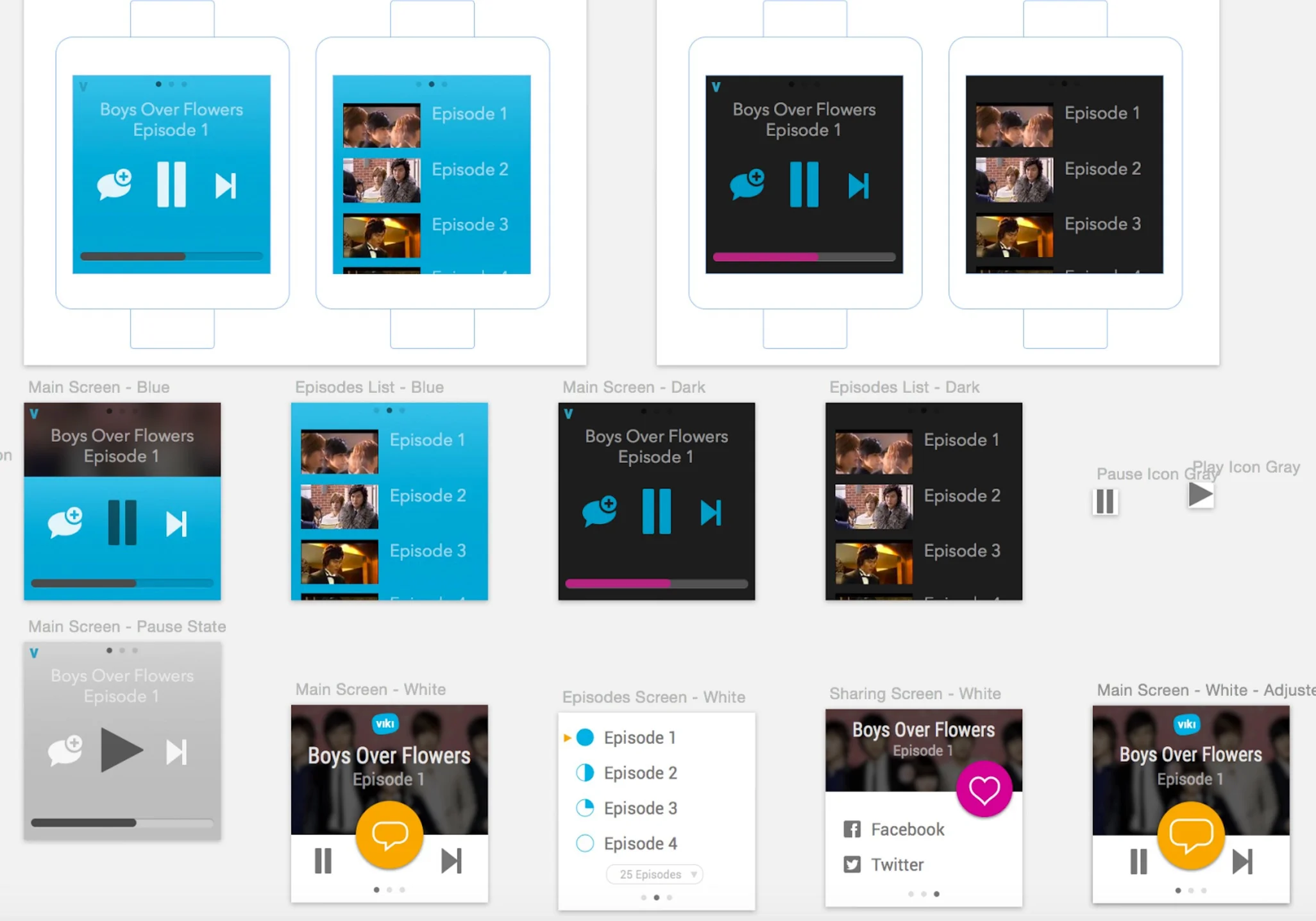Click the progress bar in Main Screen - Pause State

[x=122, y=823]
